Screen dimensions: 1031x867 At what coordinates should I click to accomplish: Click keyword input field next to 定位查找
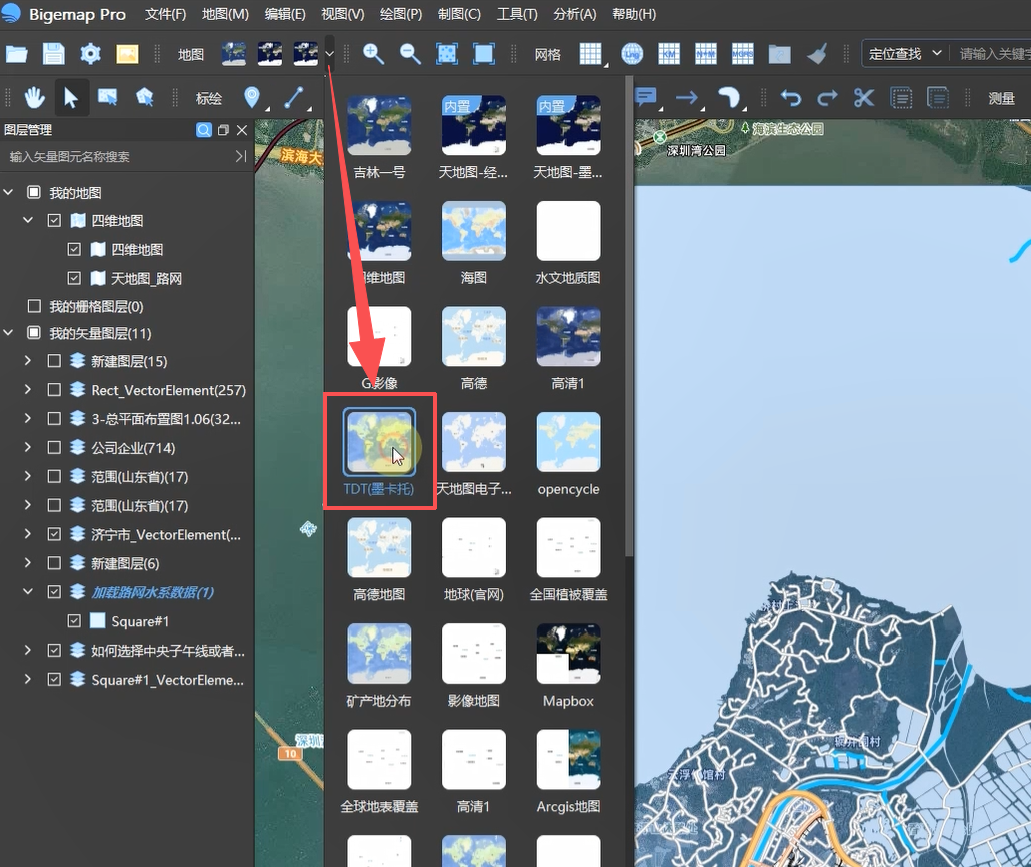[x=993, y=54]
